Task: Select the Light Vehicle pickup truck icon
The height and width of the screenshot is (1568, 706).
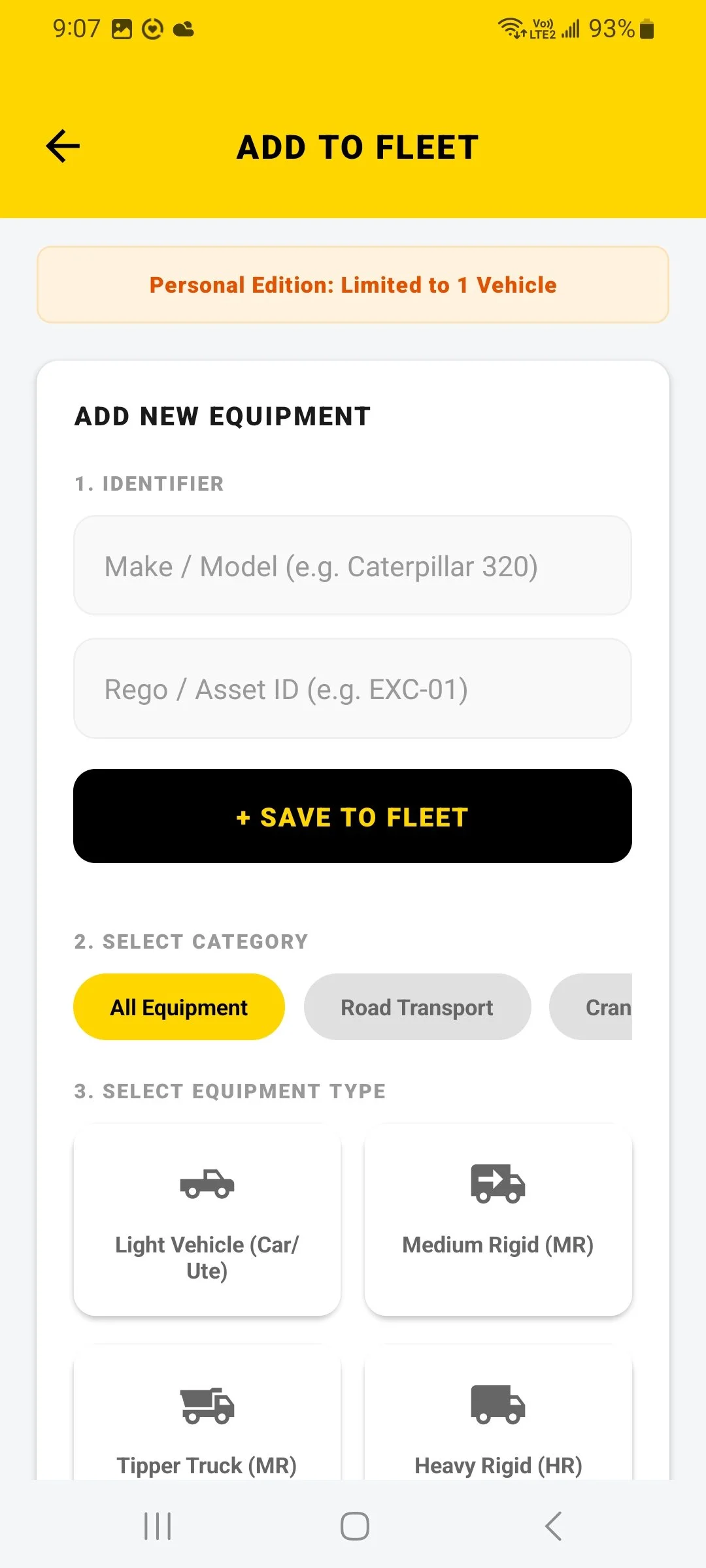Action: (207, 1183)
